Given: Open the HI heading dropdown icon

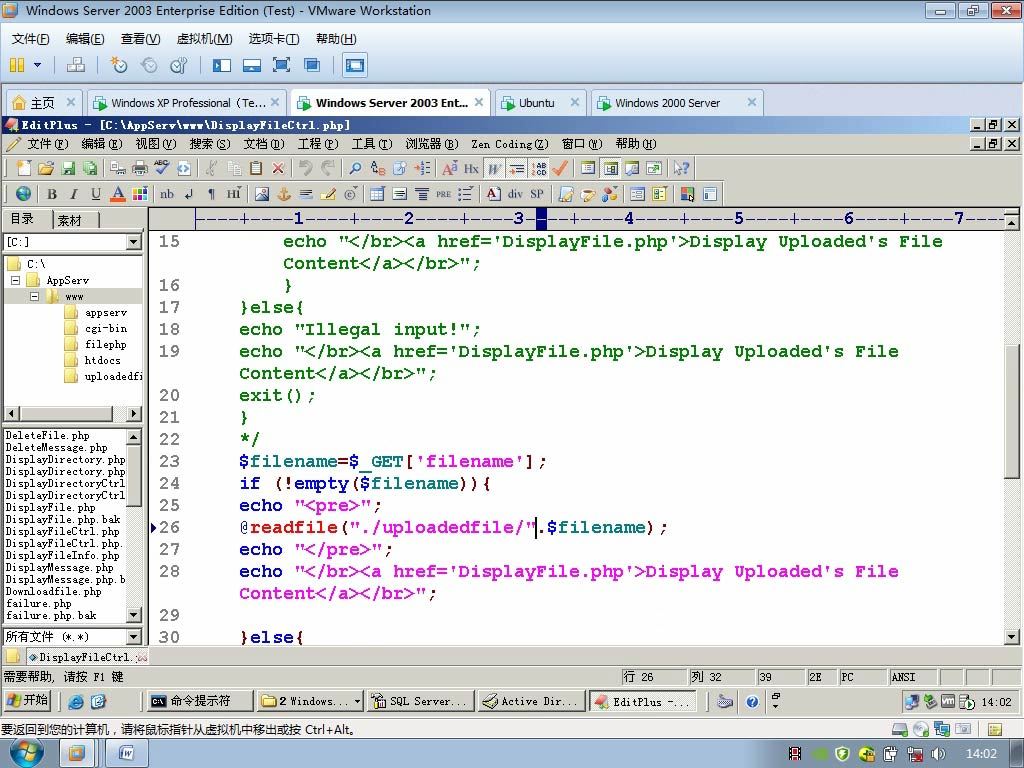Looking at the screenshot, I should click(234, 194).
